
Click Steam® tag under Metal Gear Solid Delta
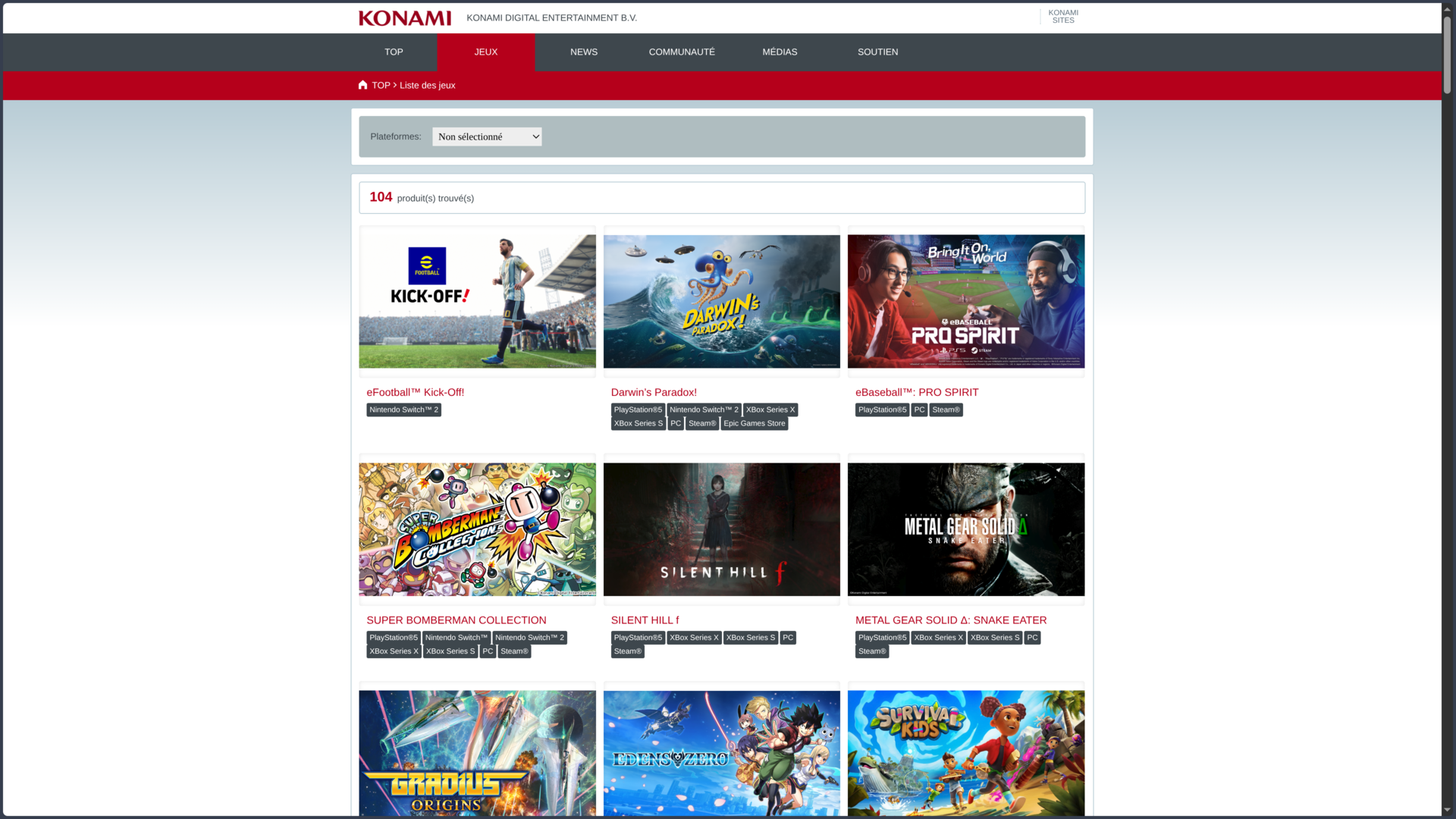pos(872,651)
